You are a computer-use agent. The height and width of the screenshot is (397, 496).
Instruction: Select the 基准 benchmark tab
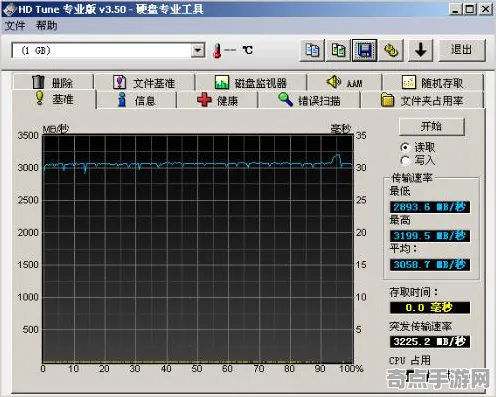point(55,99)
